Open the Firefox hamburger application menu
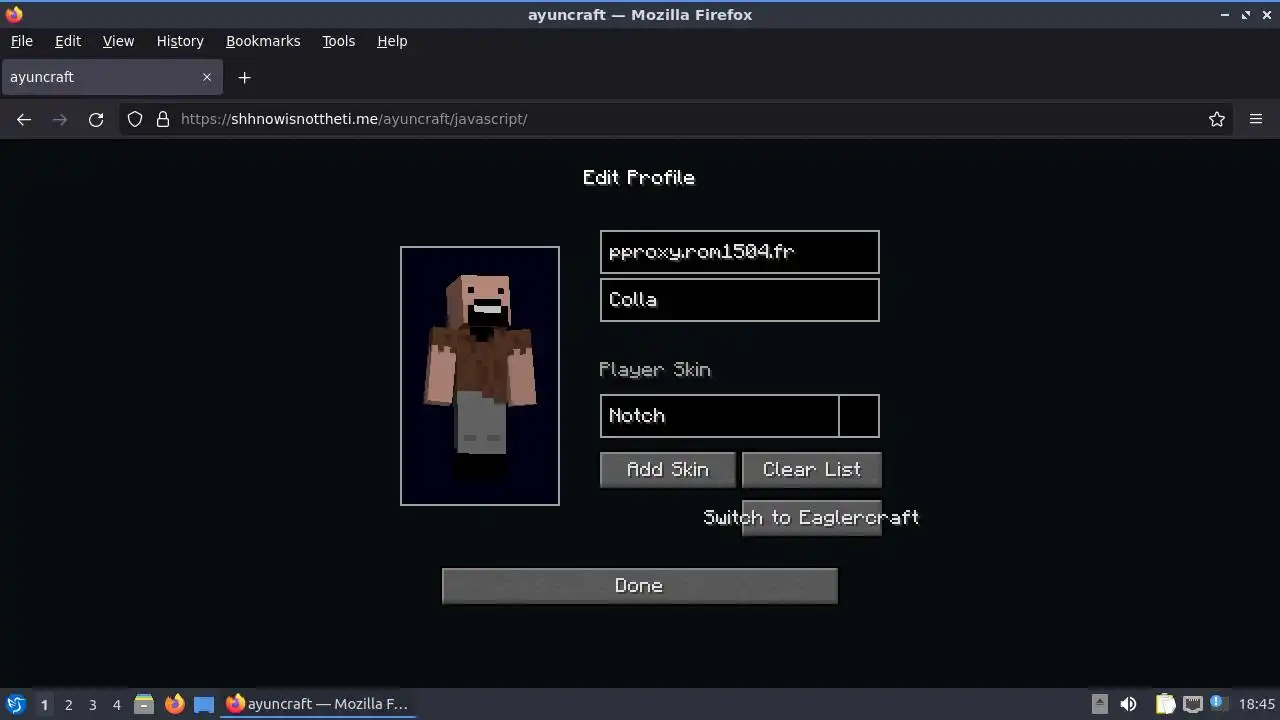The width and height of the screenshot is (1280, 720). point(1256,119)
